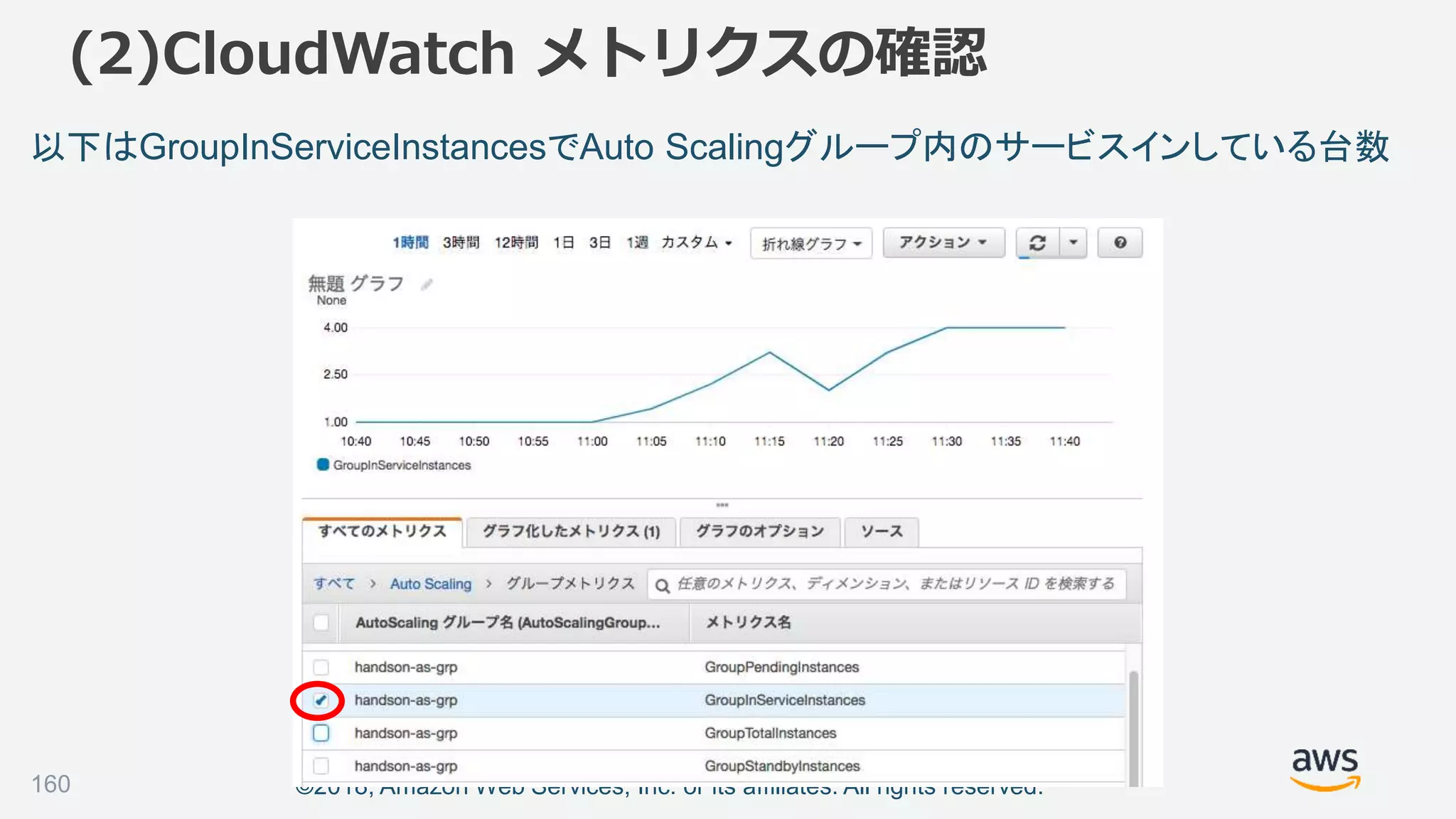The image size is (1456, 819).
Task: Edit graph title with pencil icon
Action: [x=427, y=284]
